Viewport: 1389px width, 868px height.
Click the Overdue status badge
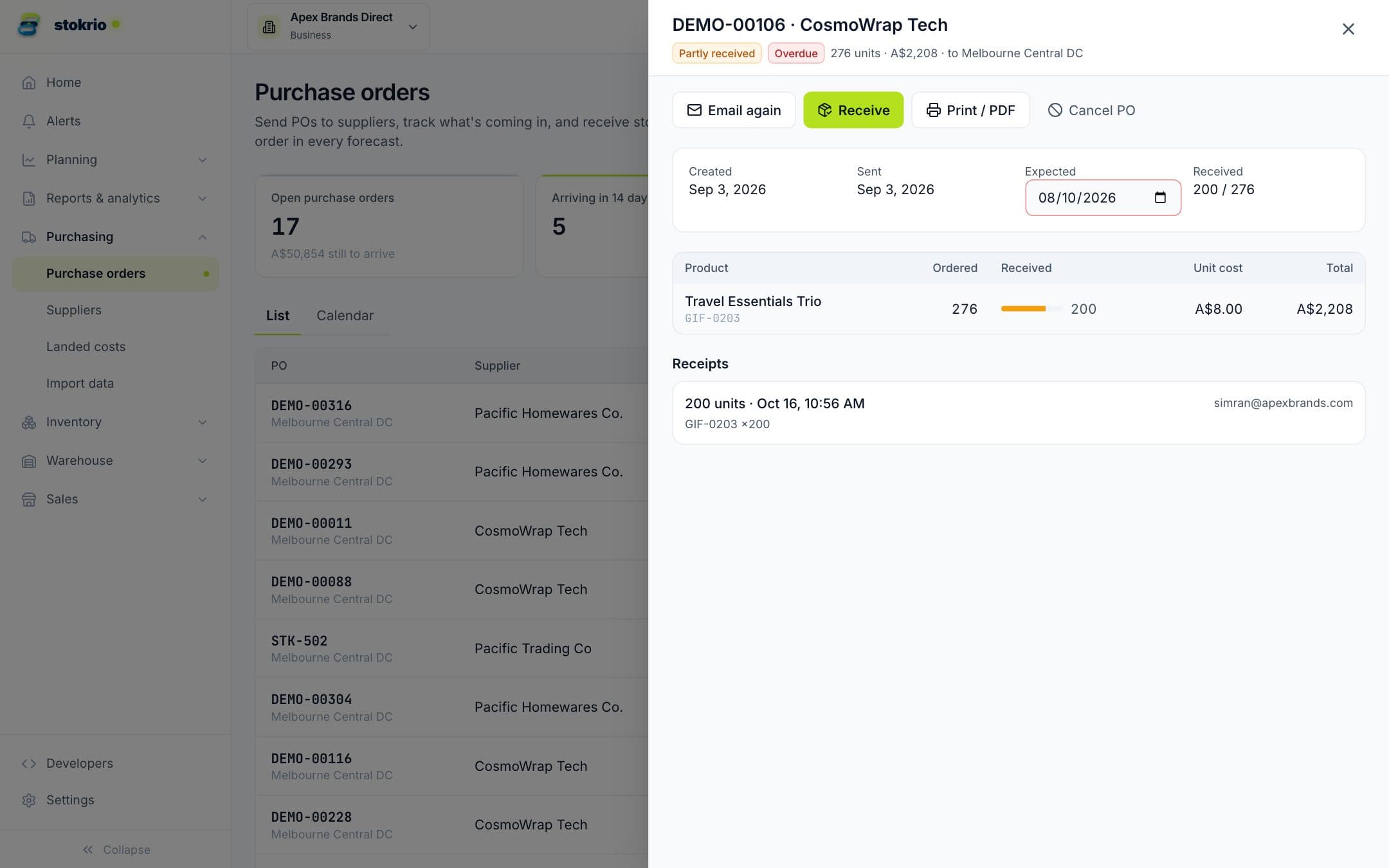795,53
